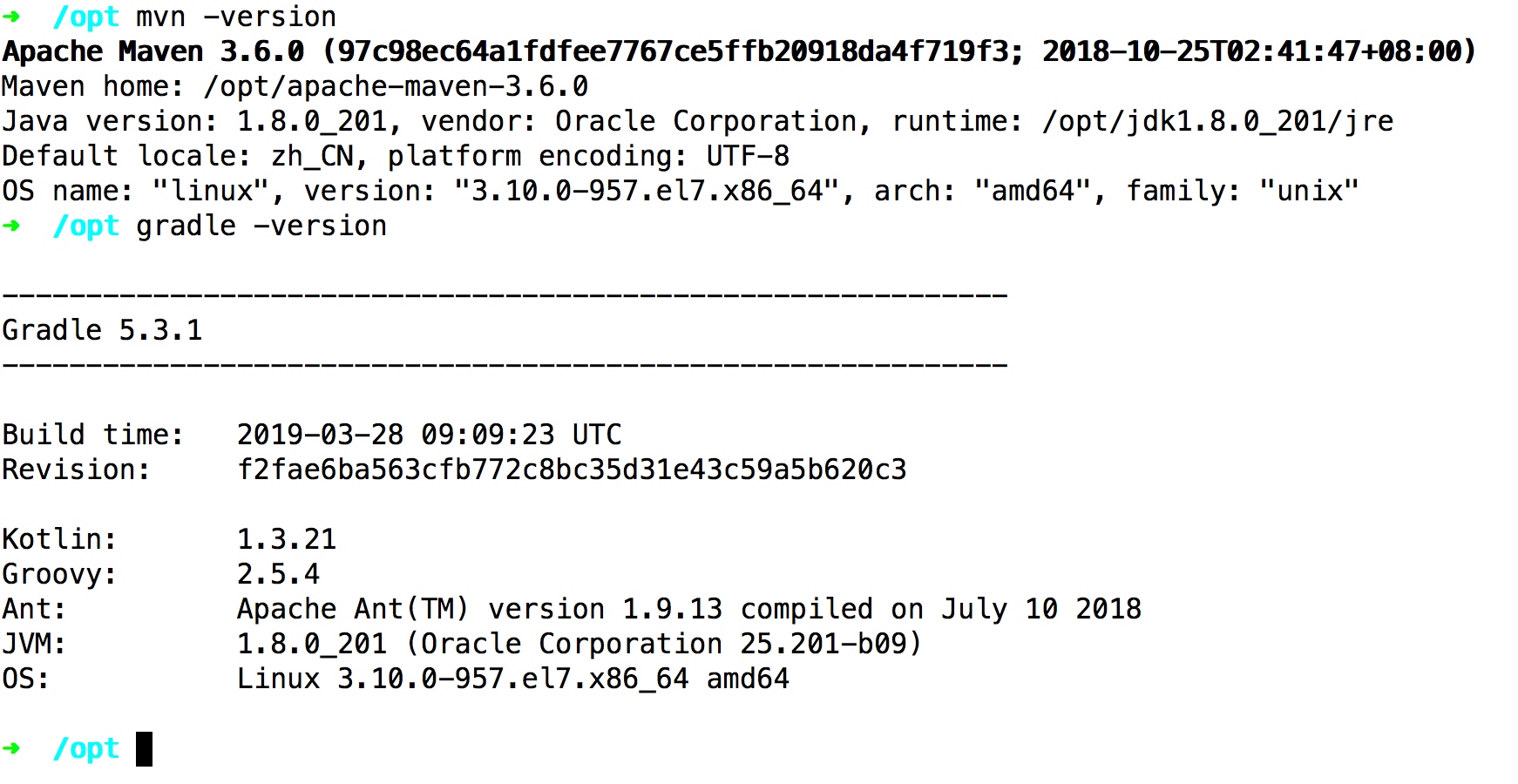Click the cyan /opt path on first line
Viewport: 1518px width, 784px height.
pos(85,17)
